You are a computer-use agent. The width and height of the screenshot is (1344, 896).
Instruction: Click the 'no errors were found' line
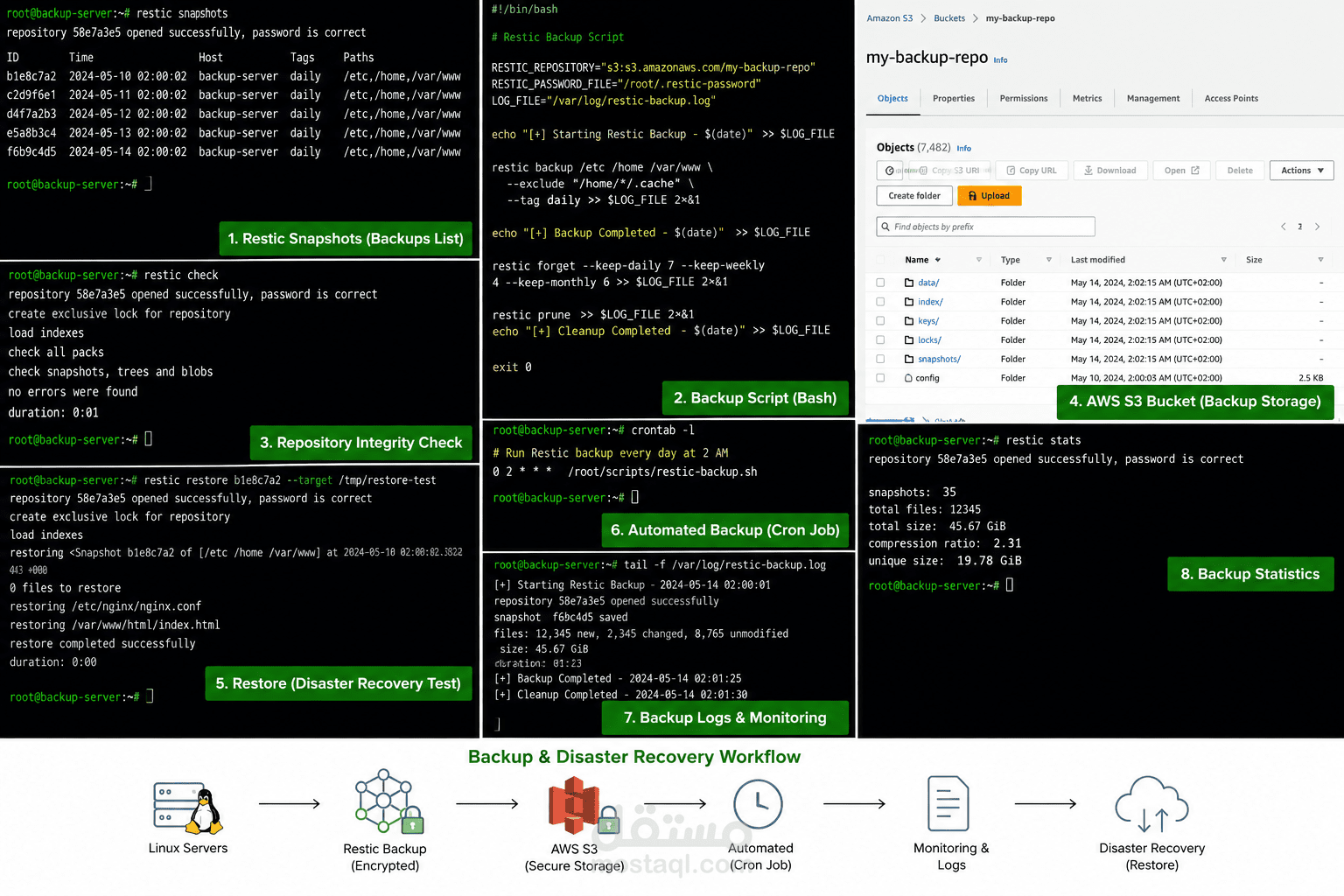click(73, 392)
